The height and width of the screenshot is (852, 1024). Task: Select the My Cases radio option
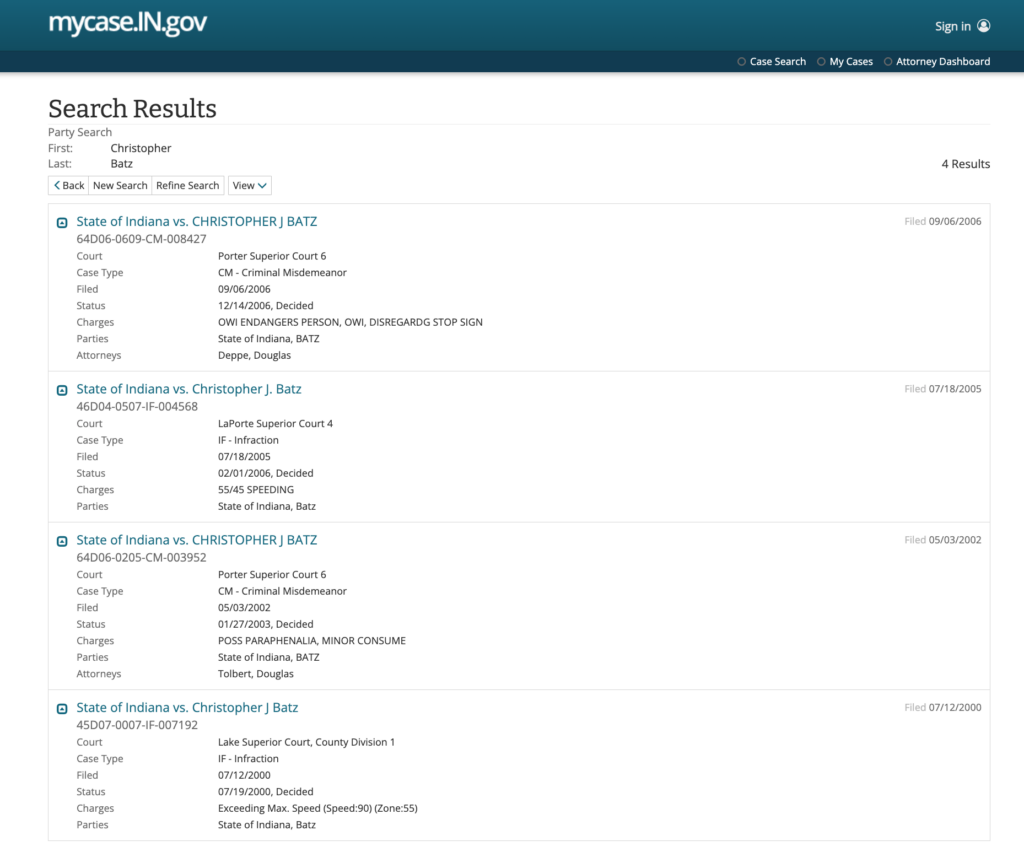pyautogui.click(x=822, y=62)
